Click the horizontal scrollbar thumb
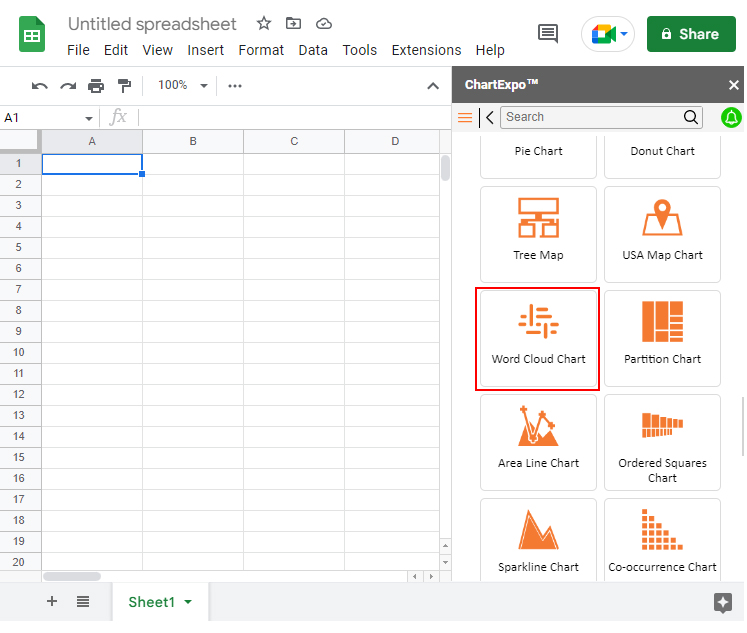This screenshot has width=747, height=633. point(72,576)
